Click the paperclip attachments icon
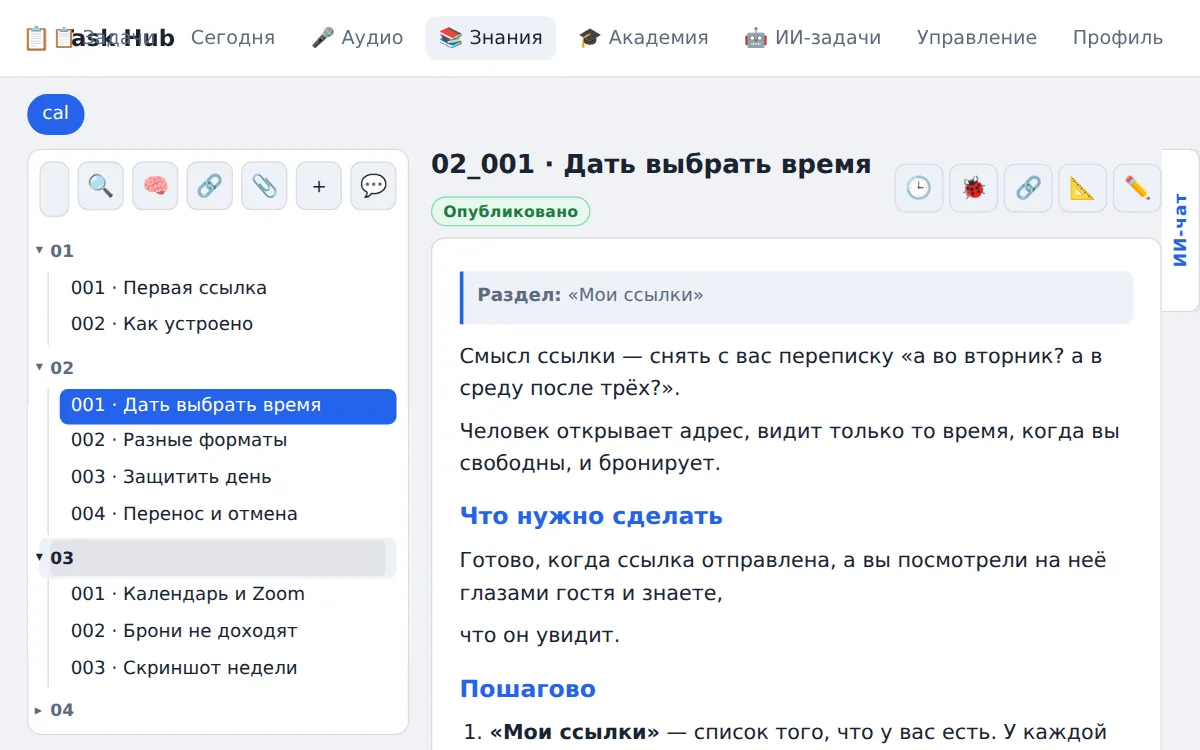Image resolution: width=1200 pixels, height=750 pixels. point(264,186)
